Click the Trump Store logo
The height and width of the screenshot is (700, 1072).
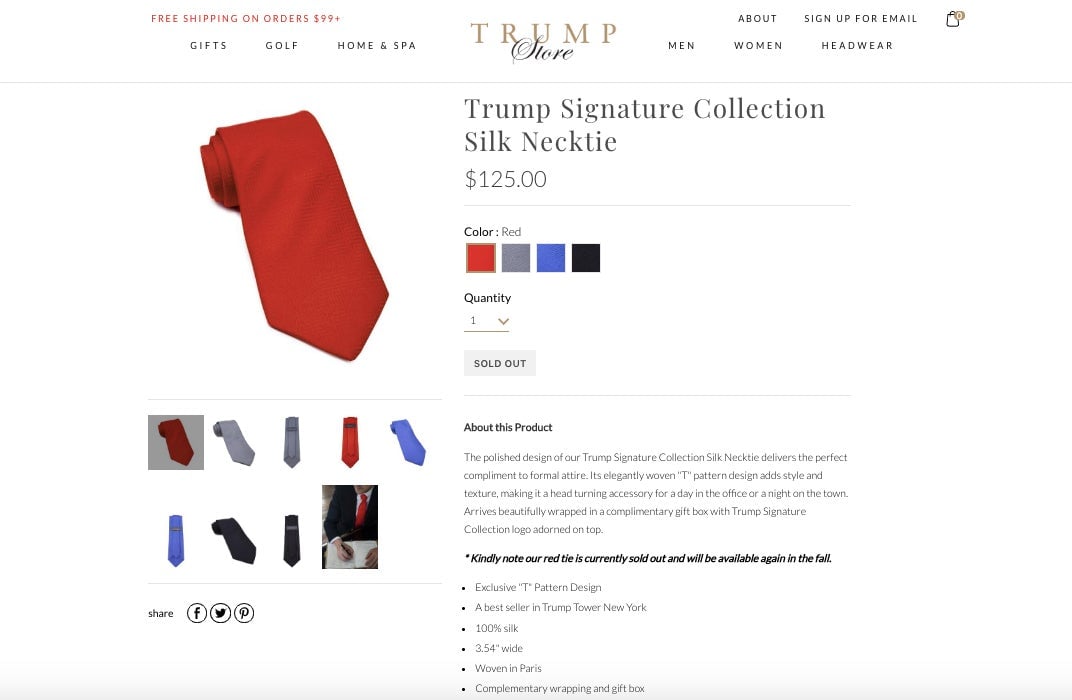coord(544,42)
